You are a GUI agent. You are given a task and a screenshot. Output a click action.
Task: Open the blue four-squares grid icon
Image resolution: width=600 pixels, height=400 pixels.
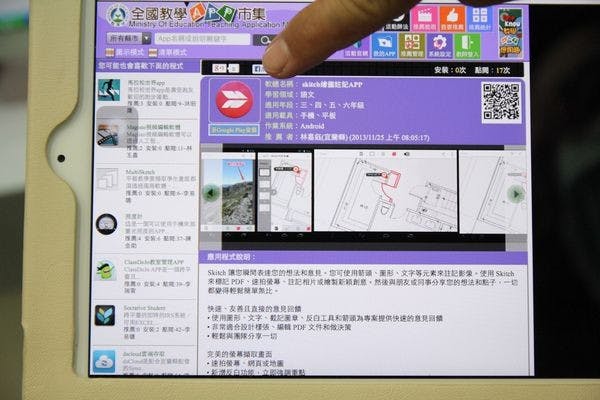479,19
